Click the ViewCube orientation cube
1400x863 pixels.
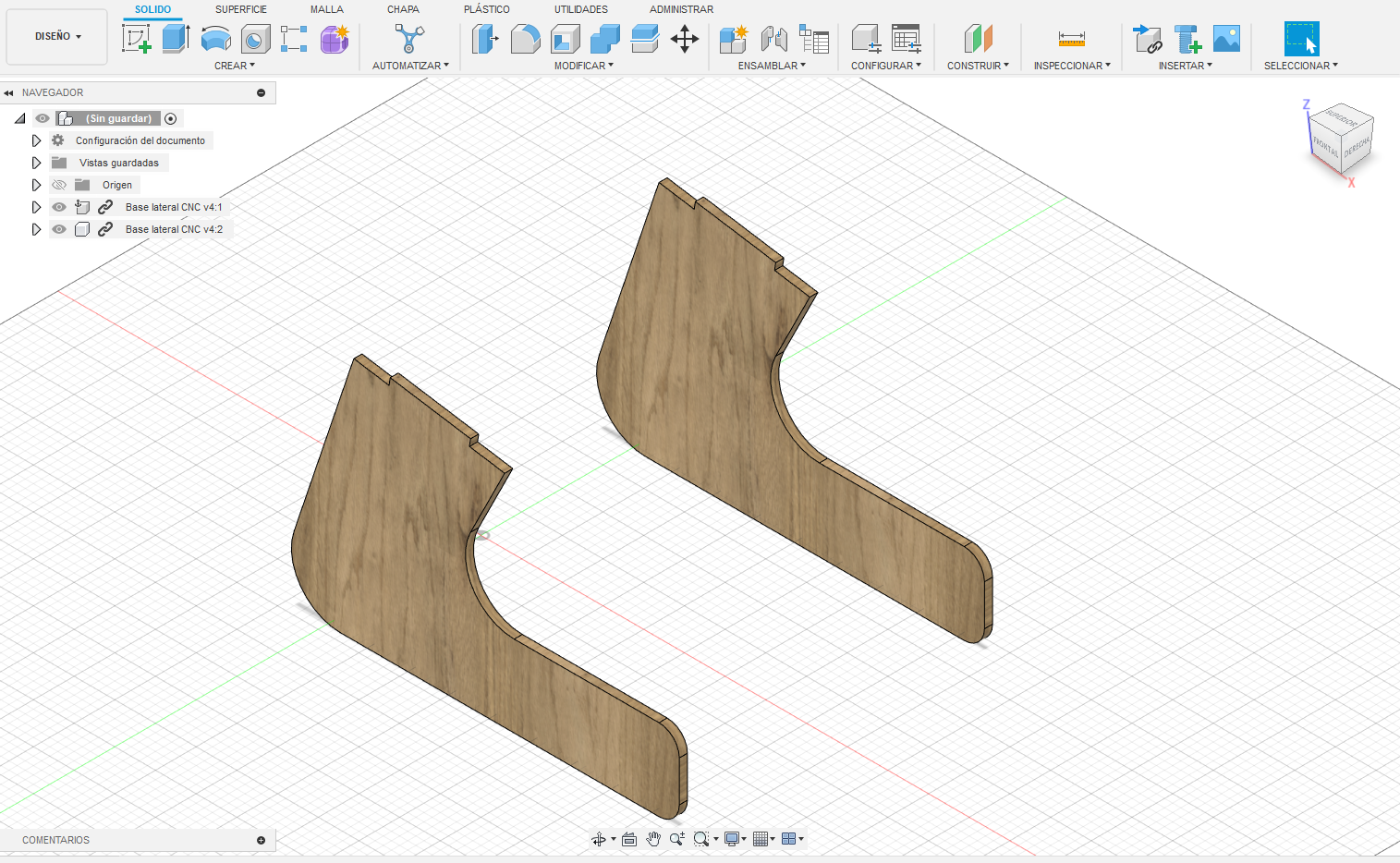(1342, 140)
